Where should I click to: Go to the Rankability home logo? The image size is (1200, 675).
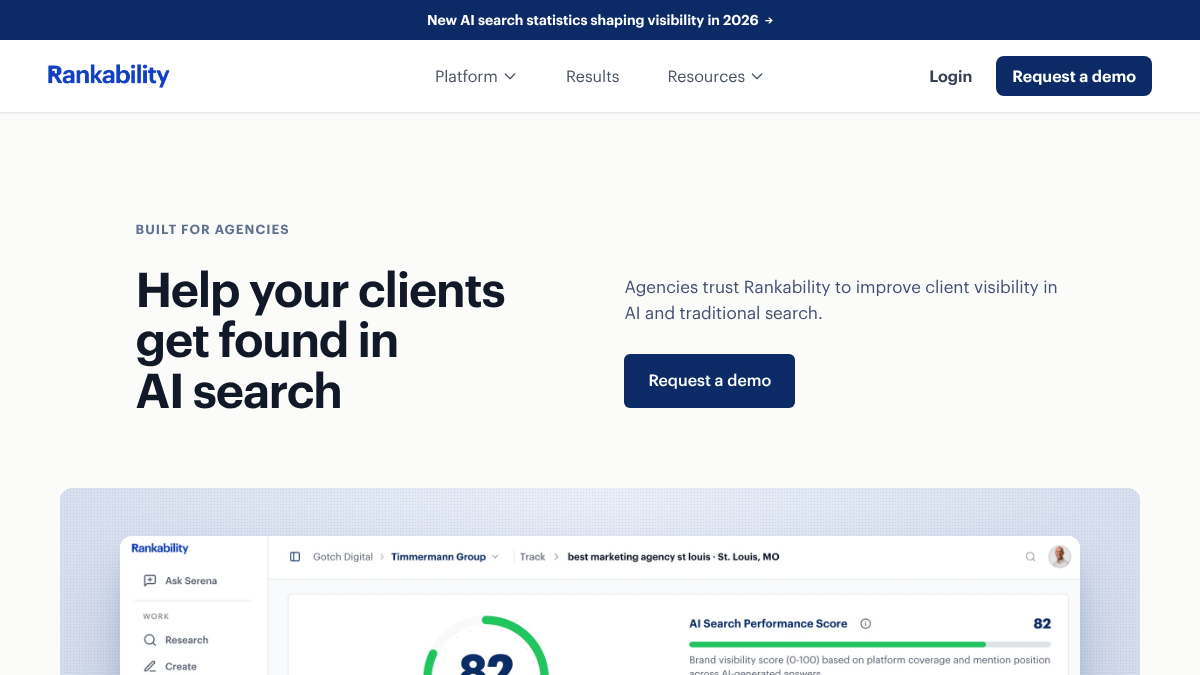tap(108, 75)
